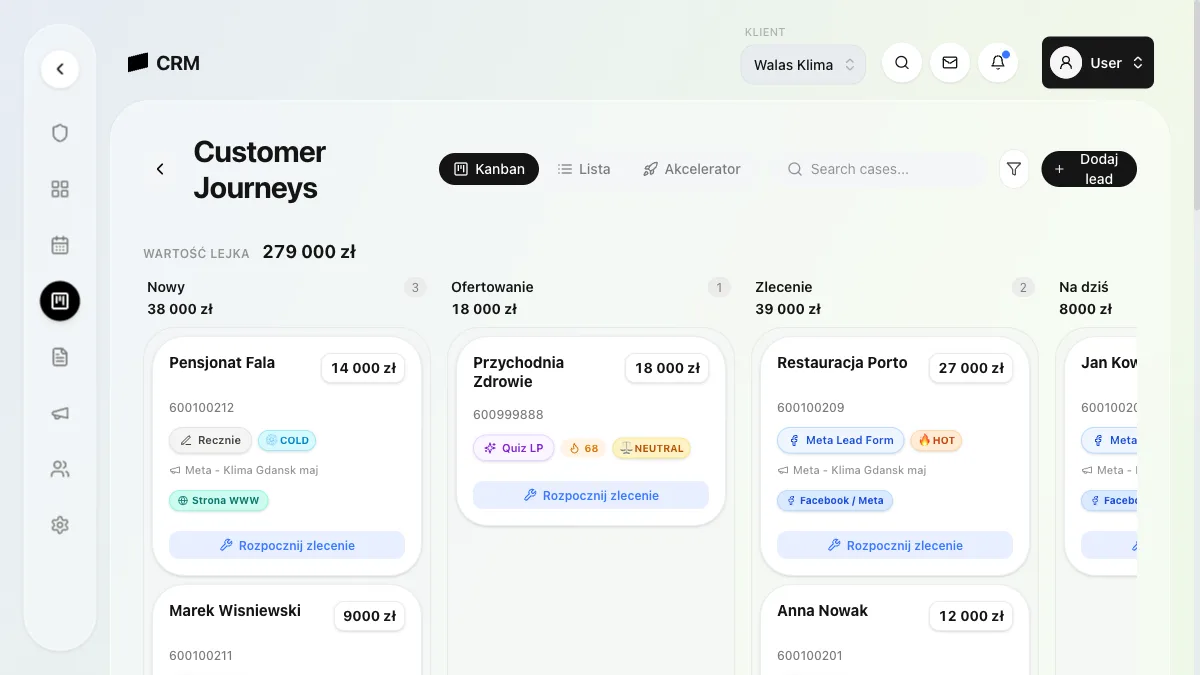Image resolution: width=1200 pixels, height=675 pixels.
Task: Click the Meta Lead Form tag on Restauracja Porto
Action: (841, 440)
